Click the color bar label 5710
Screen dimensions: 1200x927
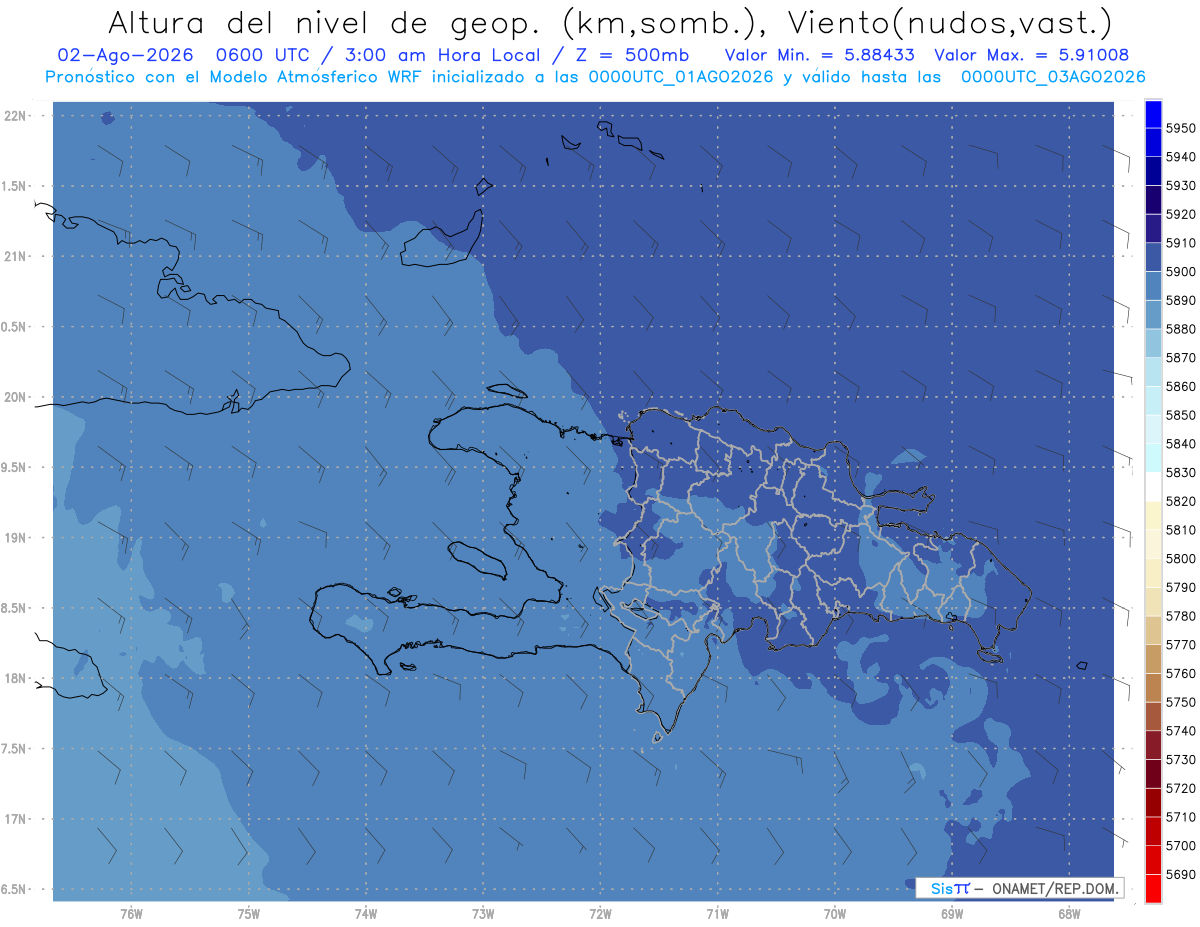[x=1181, y=817]
